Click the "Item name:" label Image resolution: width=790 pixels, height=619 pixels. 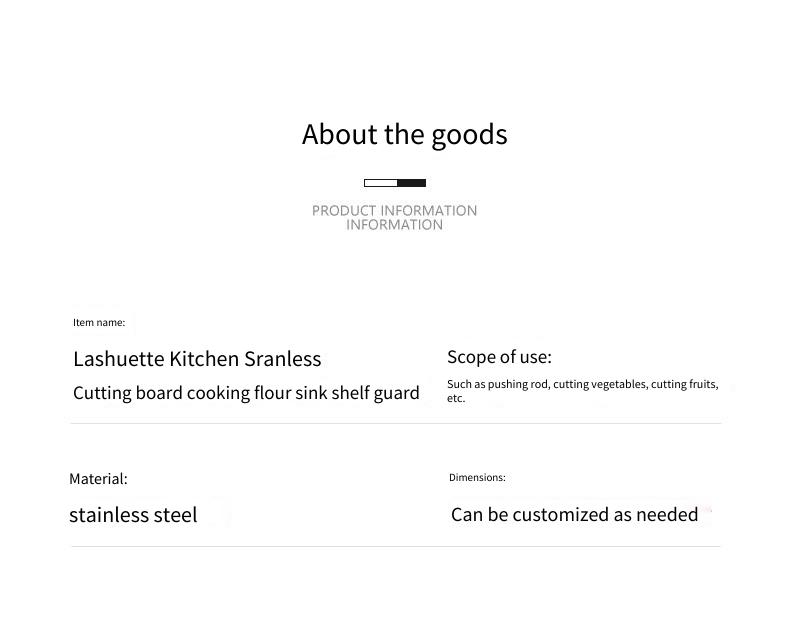pyautogui.click(x=99, y=322)
